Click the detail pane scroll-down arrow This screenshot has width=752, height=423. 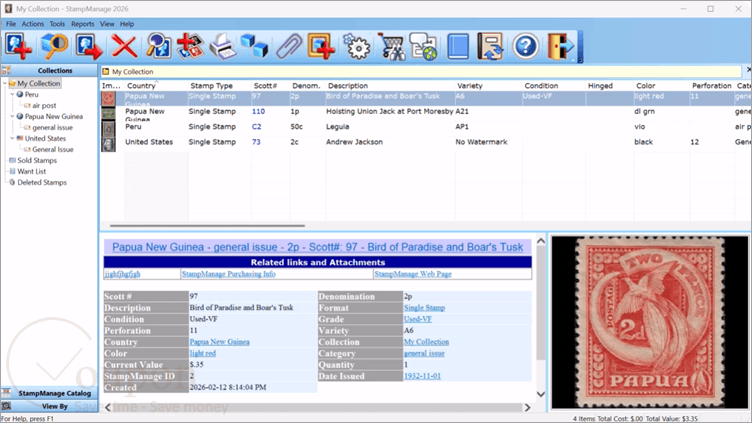[x=540, y=394]
